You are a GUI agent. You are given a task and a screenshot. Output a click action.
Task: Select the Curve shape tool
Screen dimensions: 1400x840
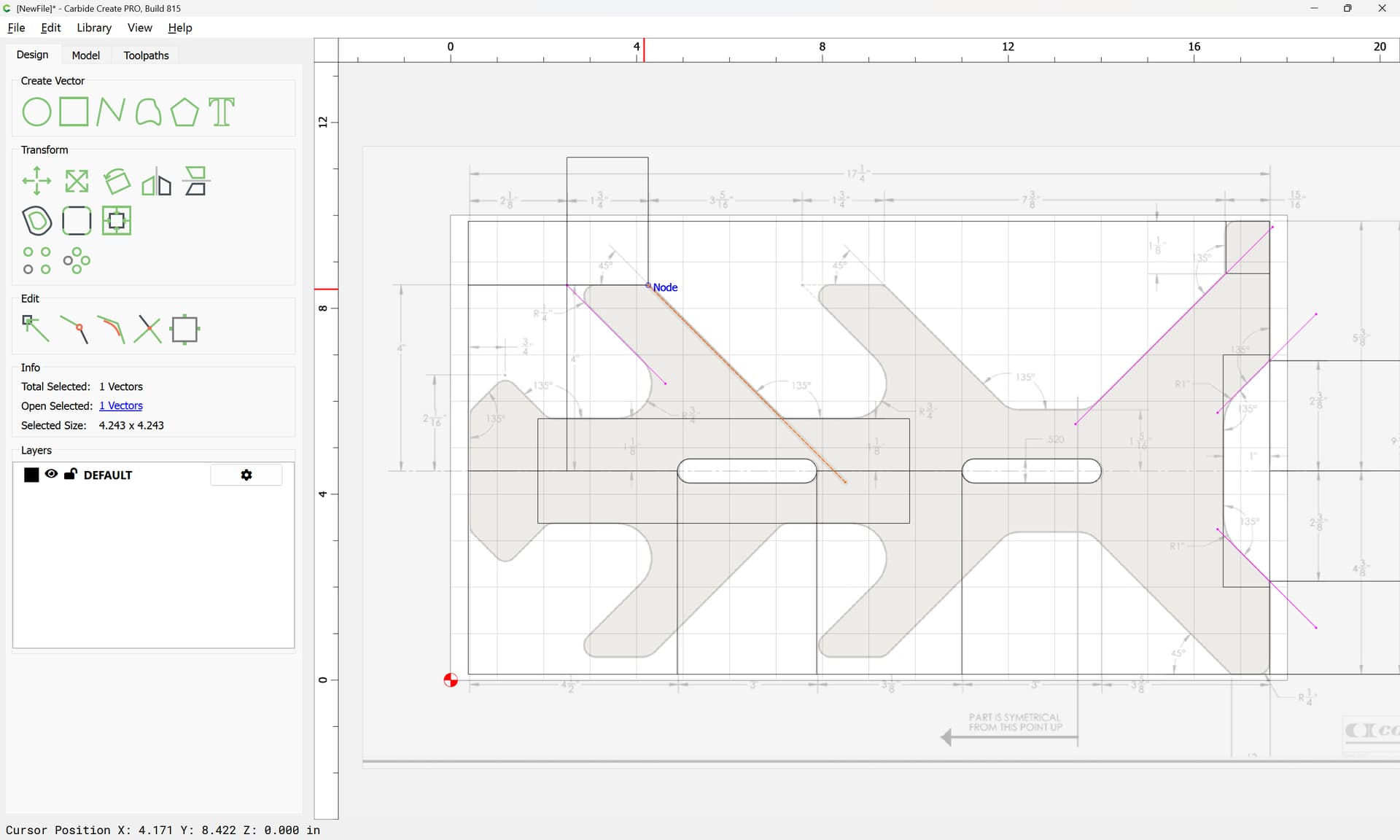click(148, 112)
